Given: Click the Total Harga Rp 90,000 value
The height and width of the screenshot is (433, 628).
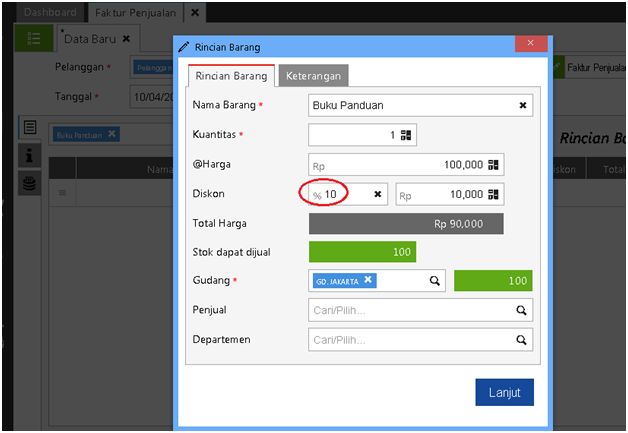Looking at the screenshot, I should tap(406, 224).
